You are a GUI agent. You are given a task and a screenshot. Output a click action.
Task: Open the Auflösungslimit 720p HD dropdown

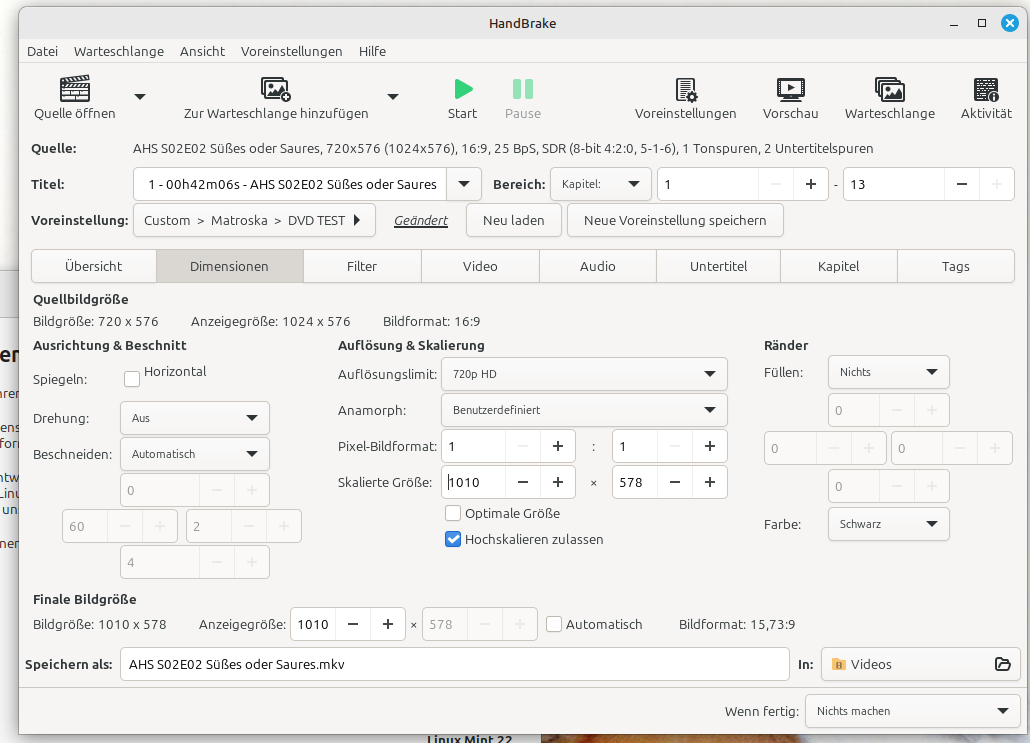click(584, 374)
